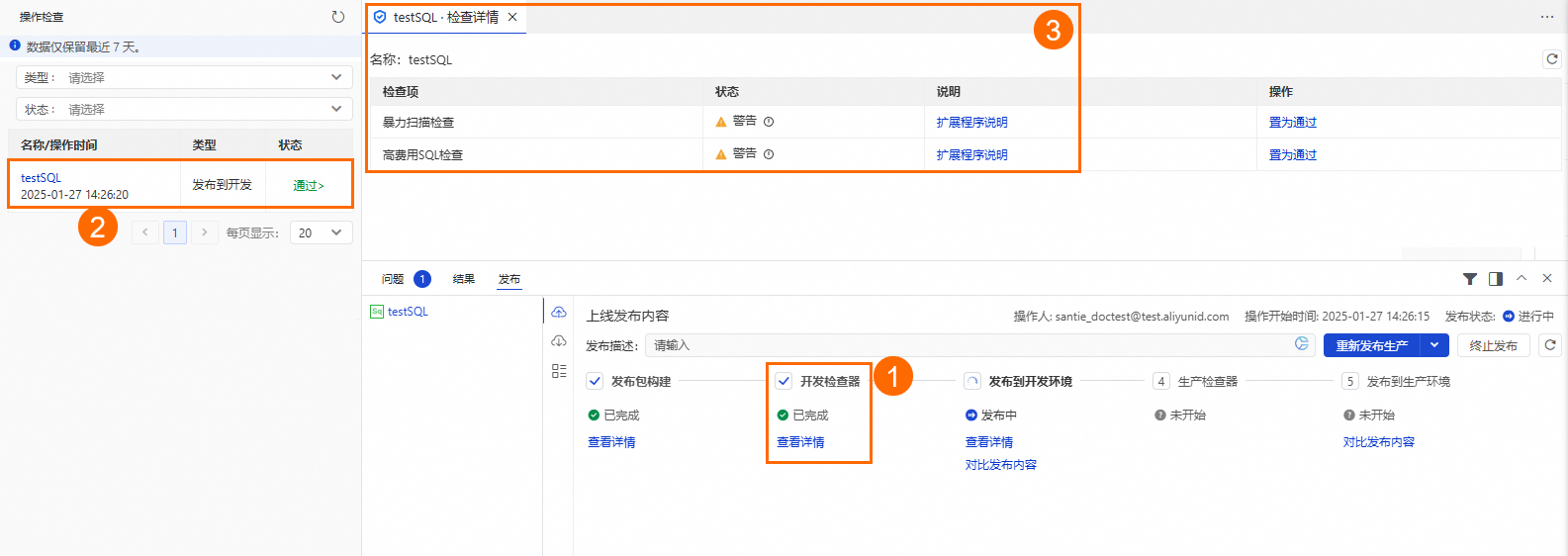Switch to the 发布 tab
The image size is (1568, 556).
(x=509, y=279)
